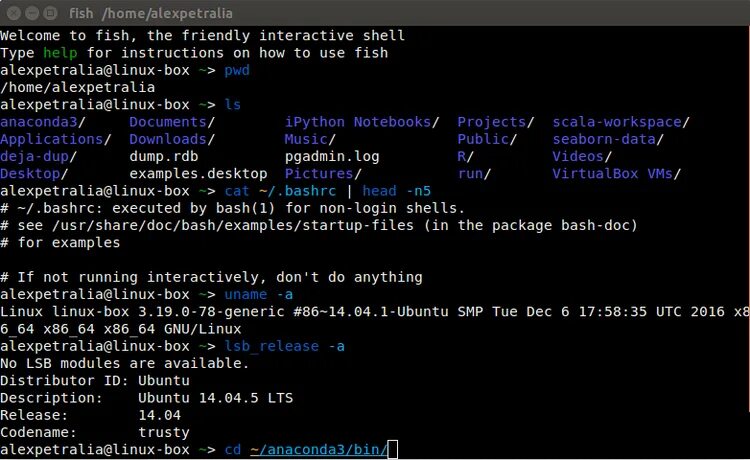750x460 pixels.
Task: Select the 'iPython Notebooks/' directory entry
Action: (362, 122)
